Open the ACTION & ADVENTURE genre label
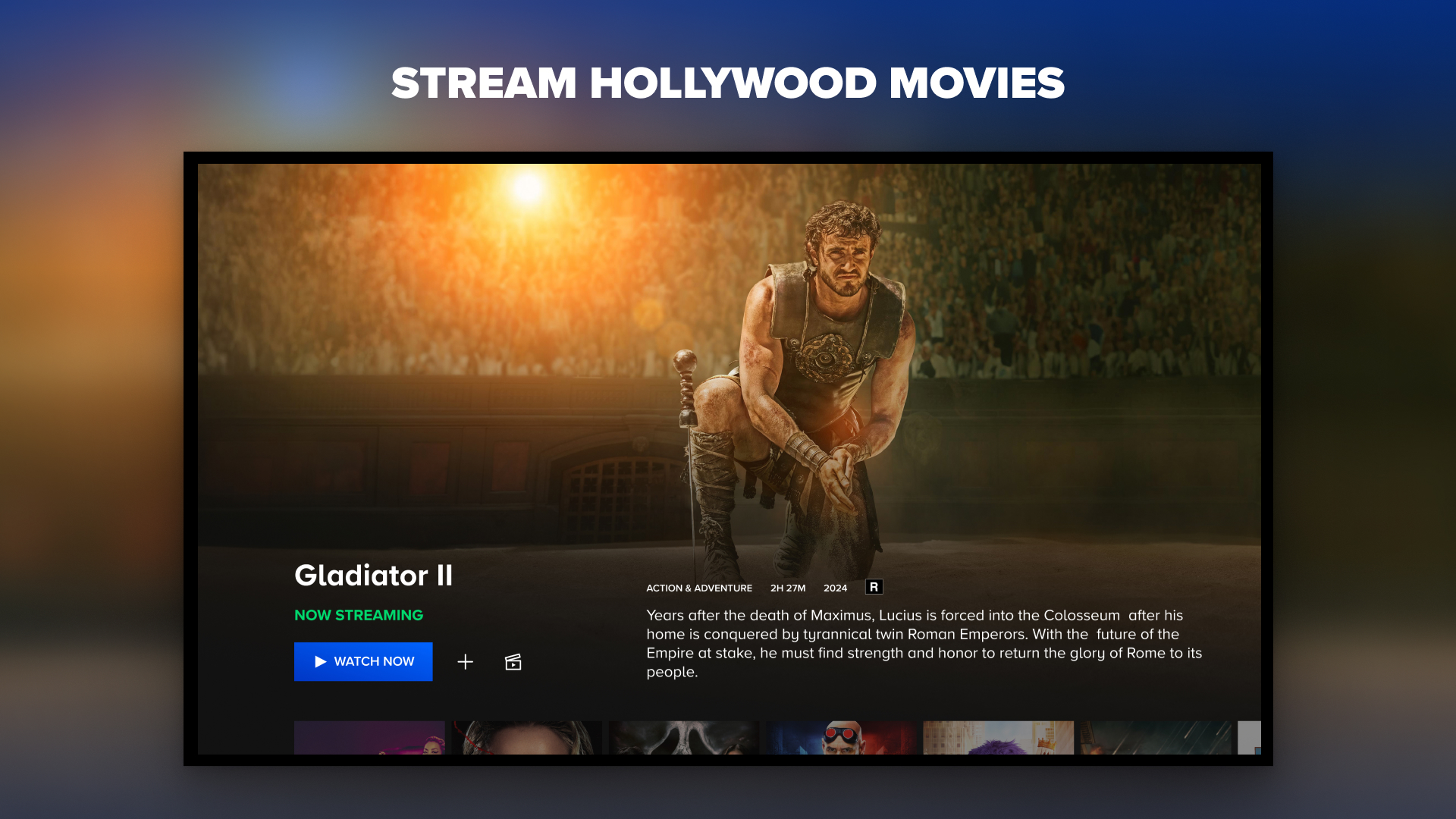 pos(698,588)
